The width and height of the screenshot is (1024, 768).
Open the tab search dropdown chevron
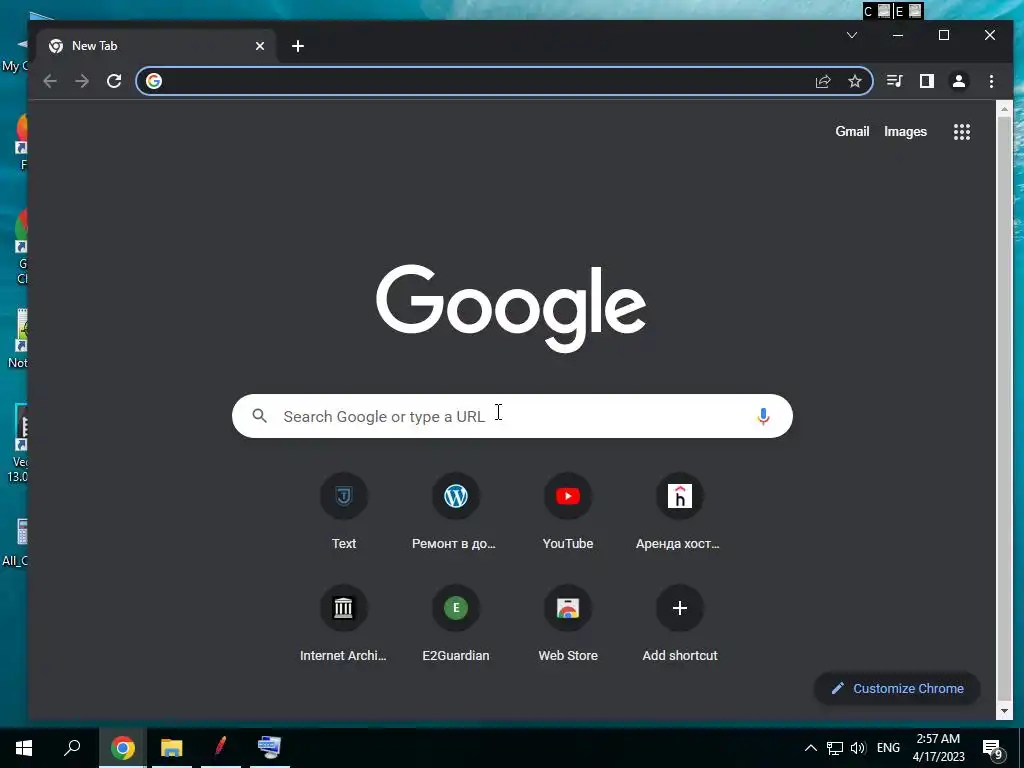[x=852, y=35]
